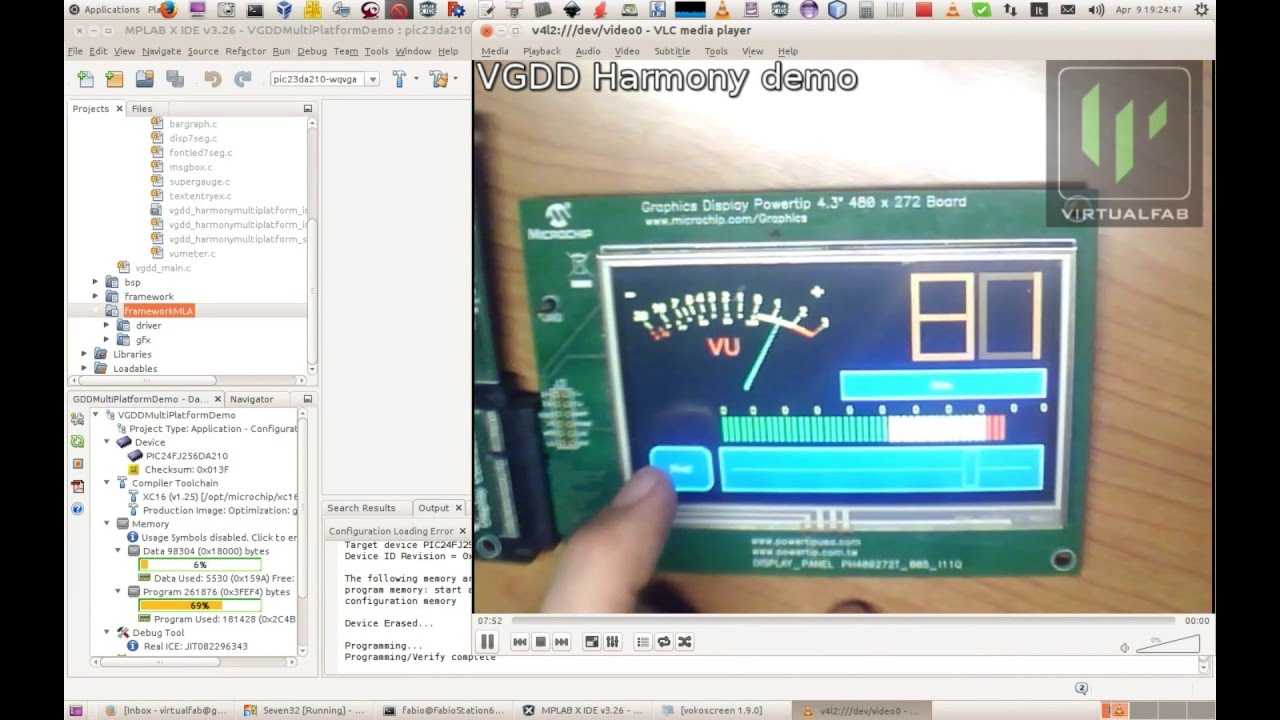The width and height of the screenshot is (1280, 720).
Task: Stop playback in VLC
Action: [x=541, y=642]
